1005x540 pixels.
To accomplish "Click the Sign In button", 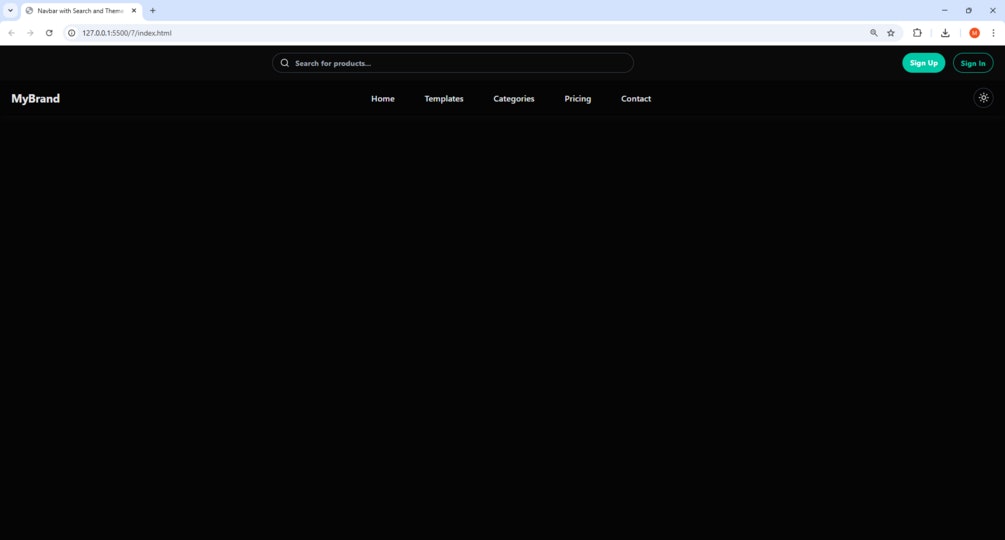I will (973, 63).
